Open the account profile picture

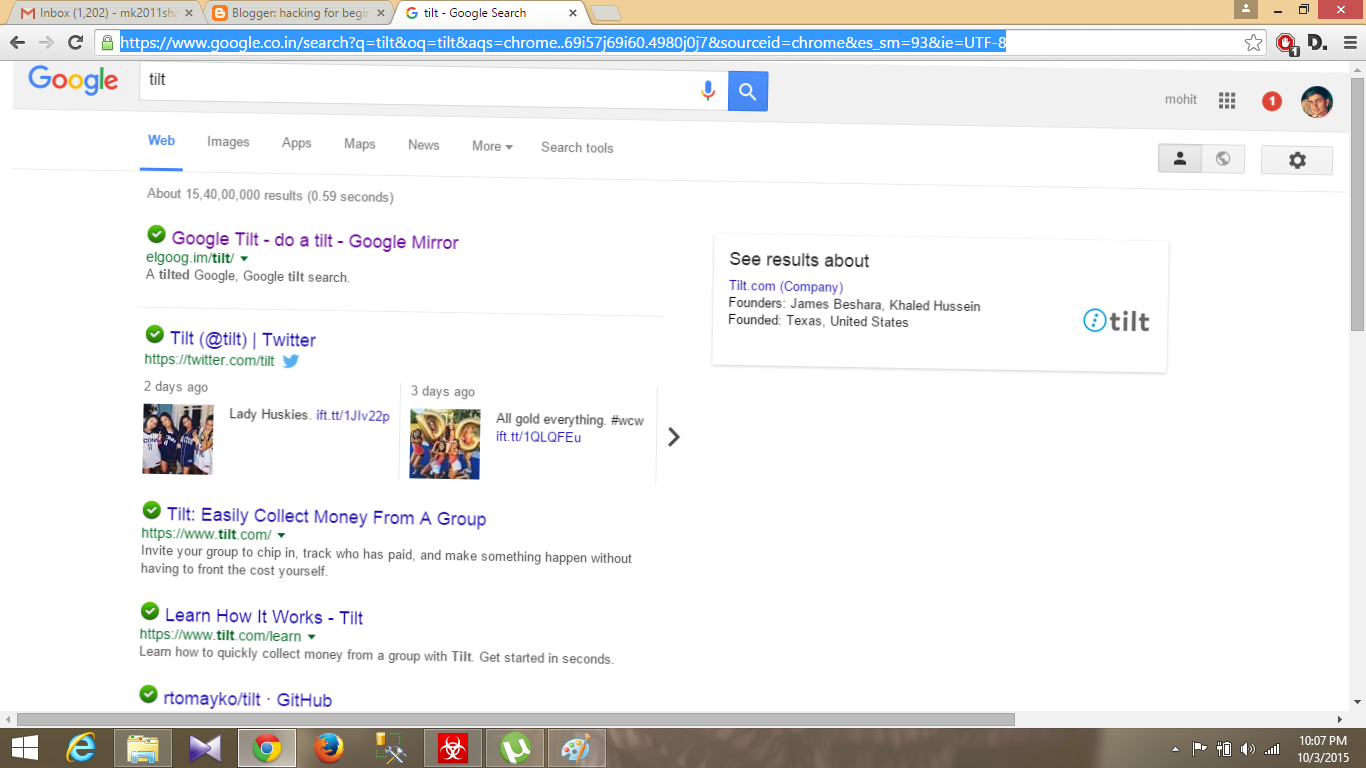[1316, 101]
